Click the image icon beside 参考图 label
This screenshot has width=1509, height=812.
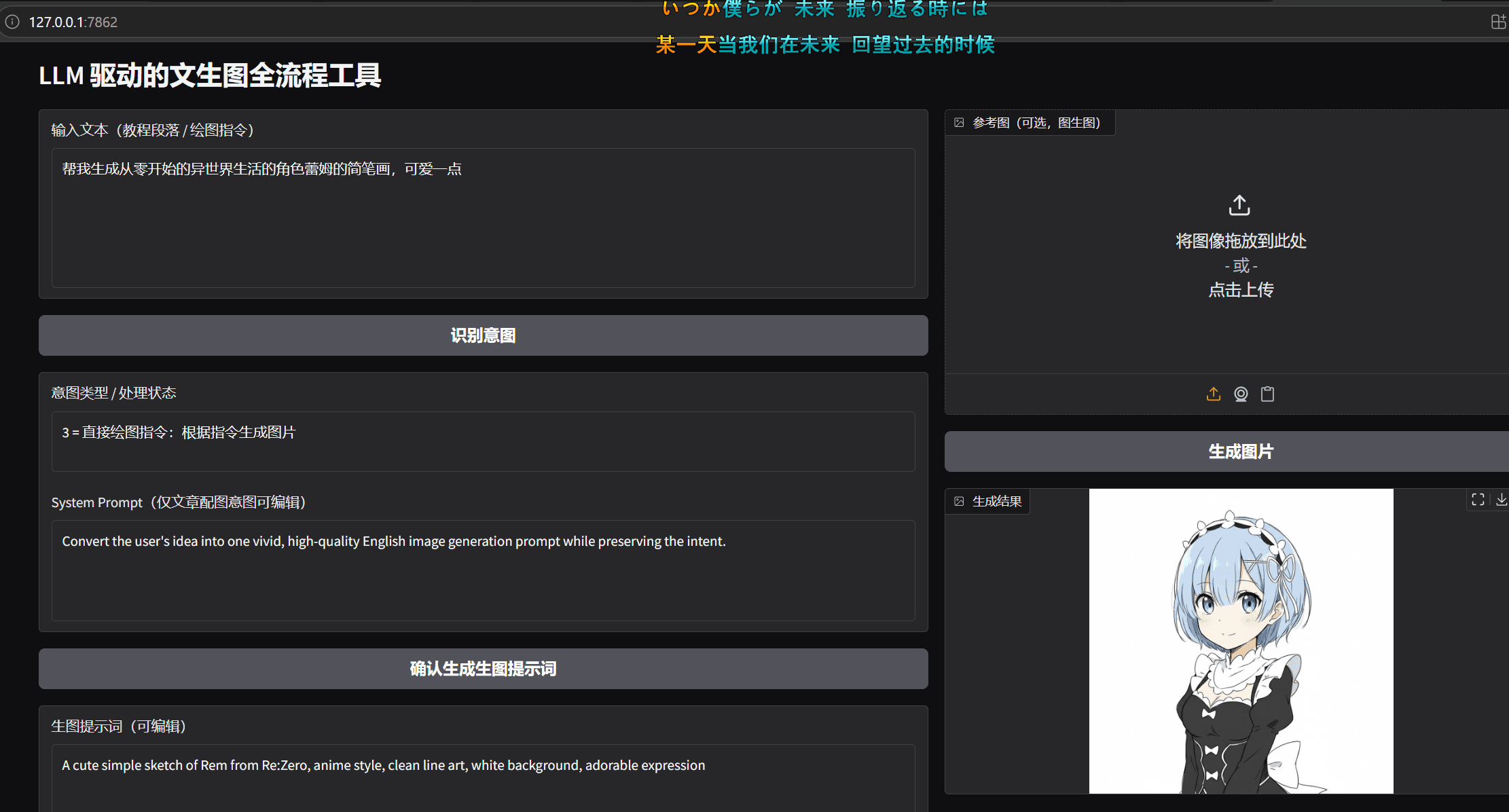click(959, 123)
